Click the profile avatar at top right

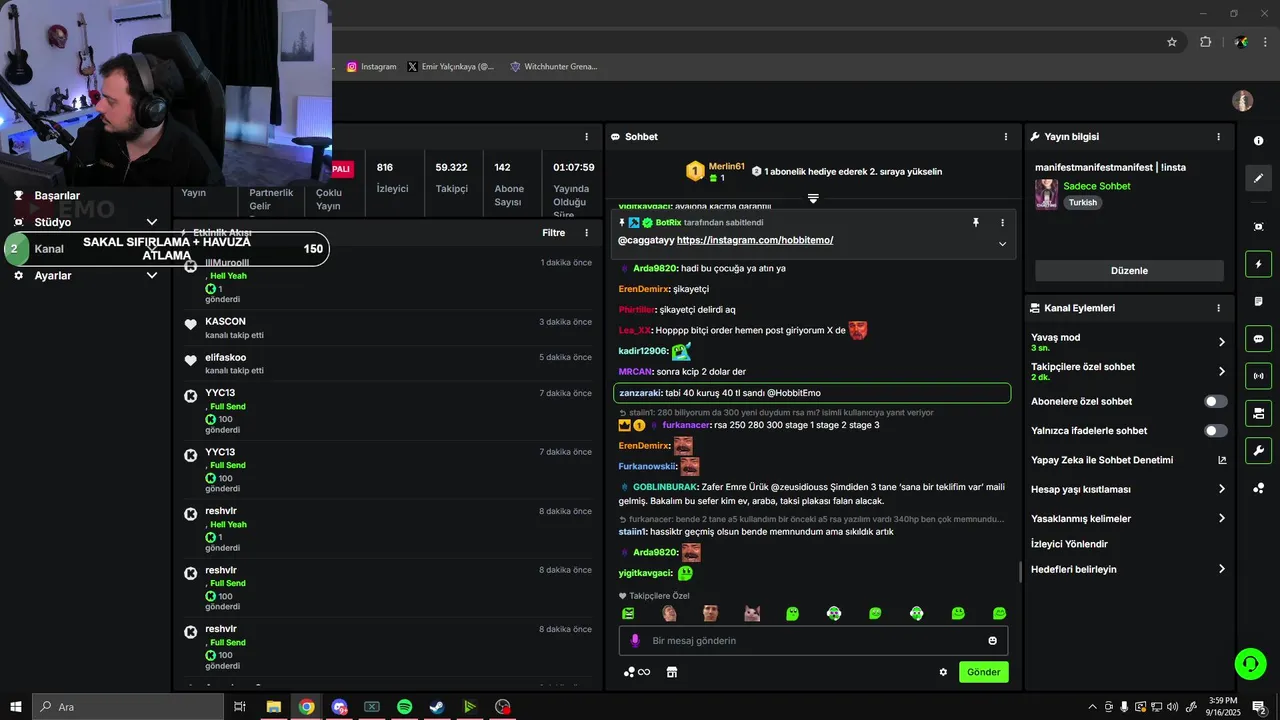(x=1243, y=101)
